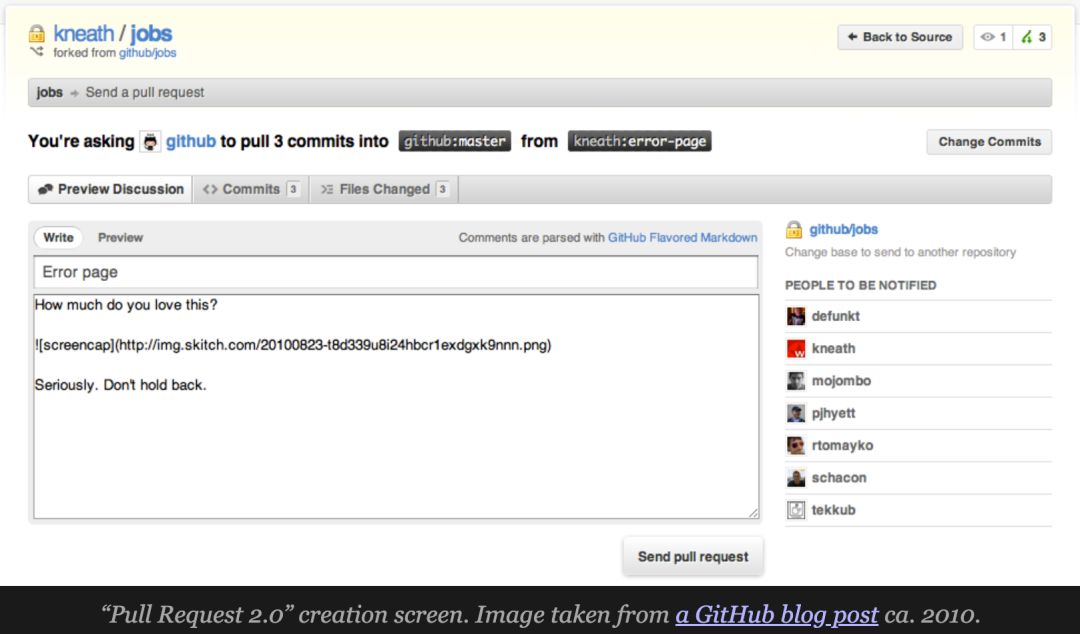Open defunkt's avatar in notification list

pos(796,316)
